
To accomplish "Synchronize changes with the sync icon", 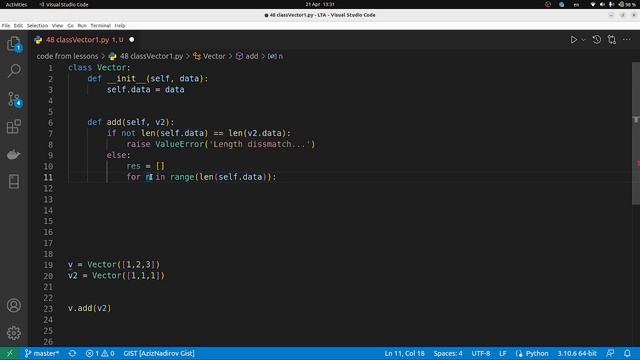I will click(x=72, y=353).
